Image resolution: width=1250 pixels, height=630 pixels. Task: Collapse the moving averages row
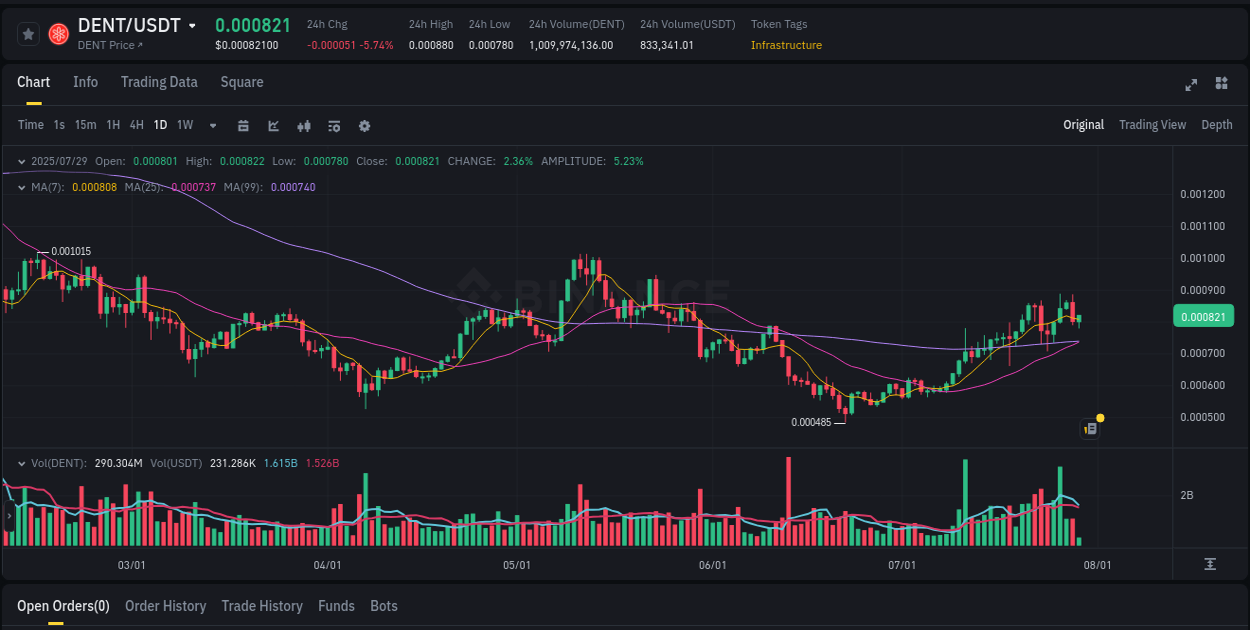tap(21, 187)
